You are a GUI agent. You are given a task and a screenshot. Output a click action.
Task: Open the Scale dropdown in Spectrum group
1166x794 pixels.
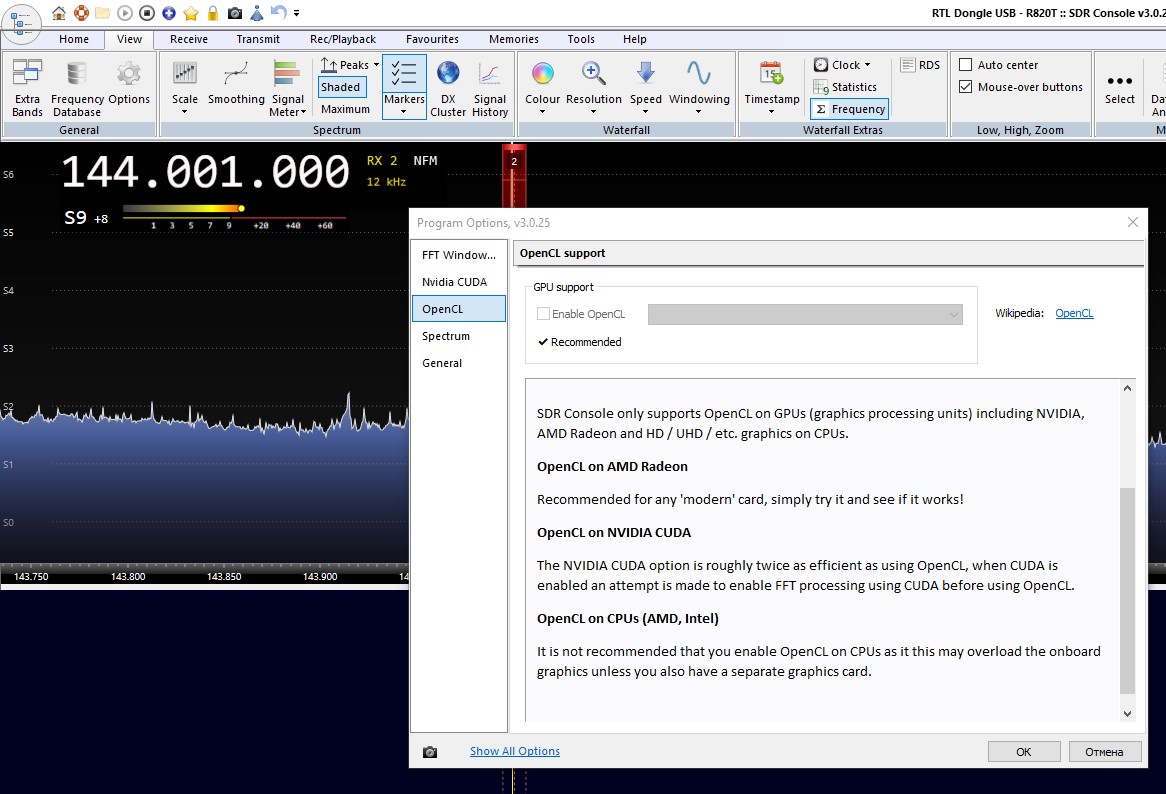pyautogui.click(x=184, y=88)
